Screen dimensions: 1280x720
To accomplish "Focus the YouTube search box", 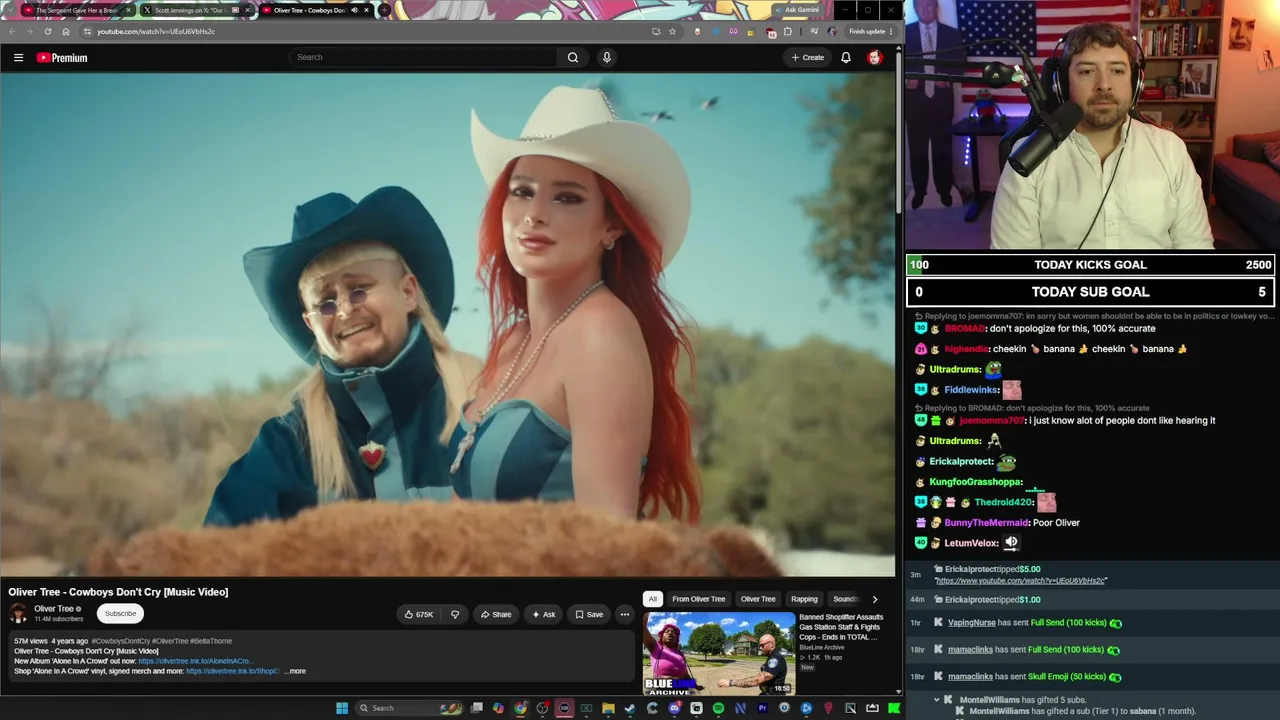I will coord(424,57).
